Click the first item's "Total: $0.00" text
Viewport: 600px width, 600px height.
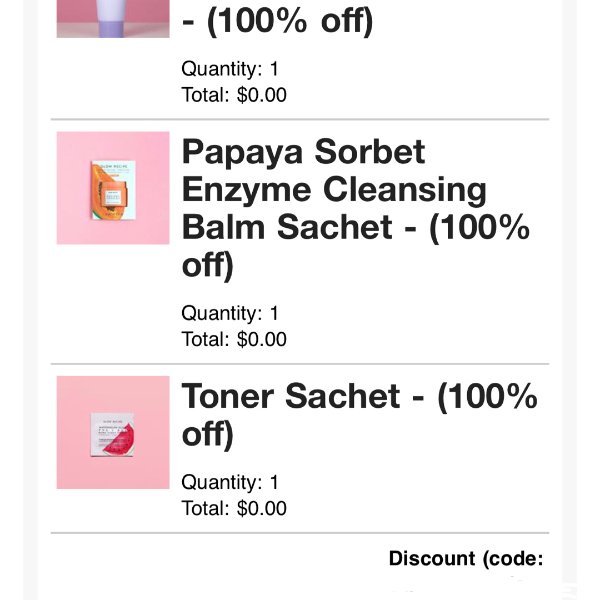[x=234, y=95]
